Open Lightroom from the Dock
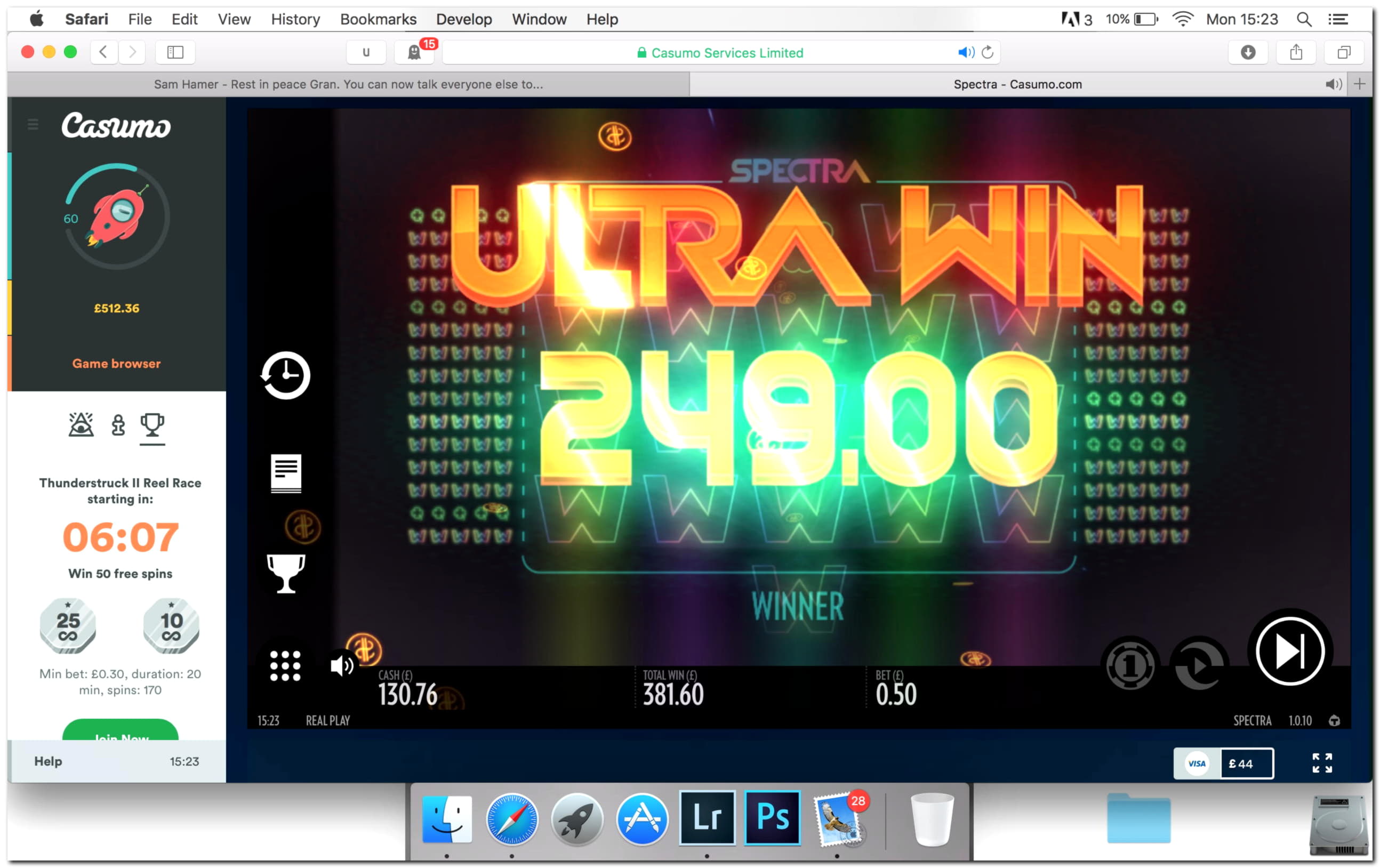 [x=707, y=818]
